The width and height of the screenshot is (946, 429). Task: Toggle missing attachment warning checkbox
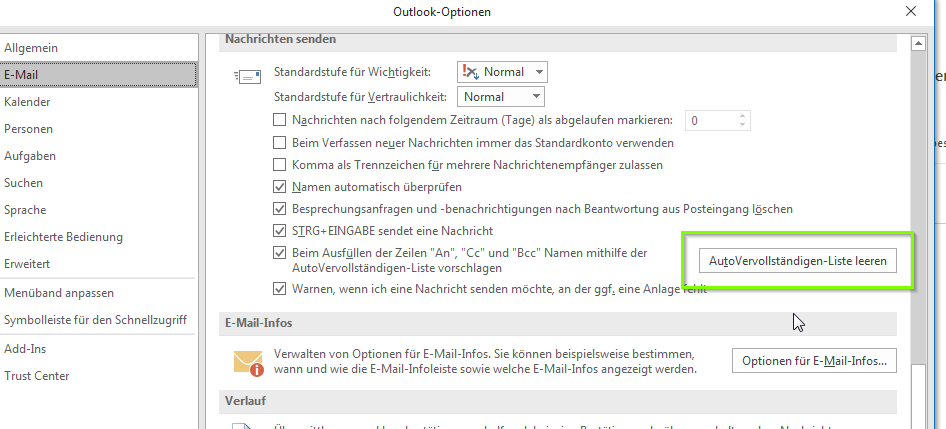pyautogui.click(x=279, y=289)
